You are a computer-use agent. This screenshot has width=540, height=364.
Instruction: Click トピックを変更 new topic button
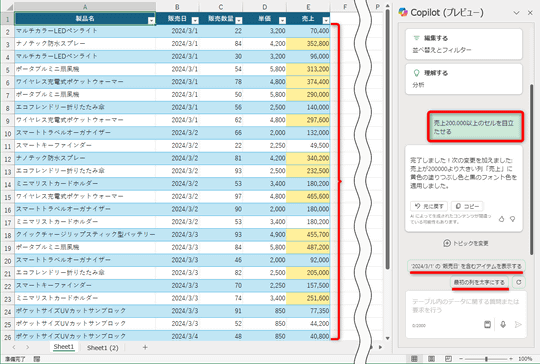tap(466, 243)
